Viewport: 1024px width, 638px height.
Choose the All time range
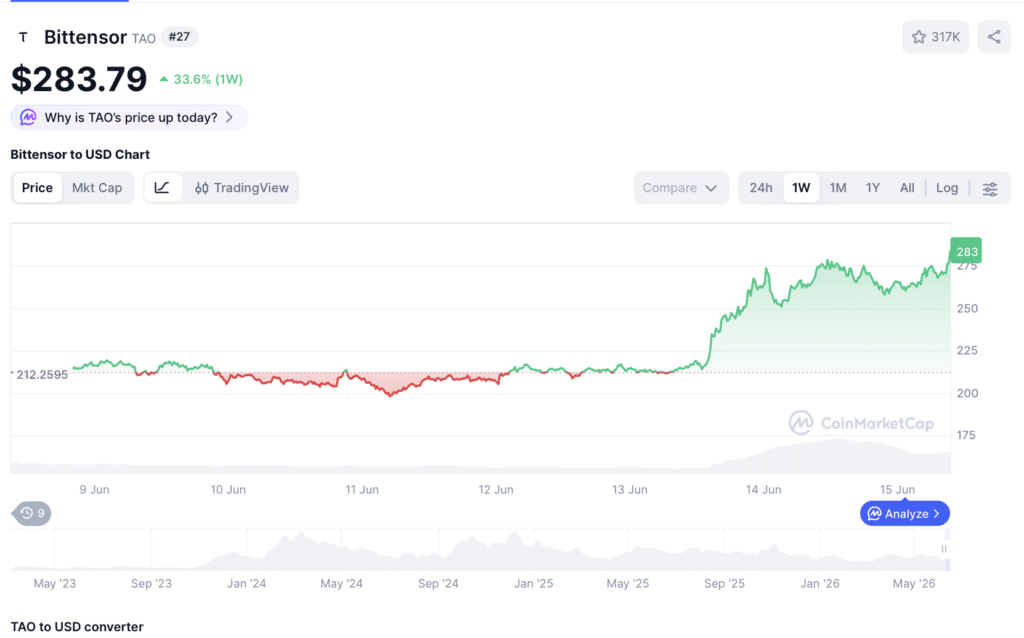pos(907,188)
